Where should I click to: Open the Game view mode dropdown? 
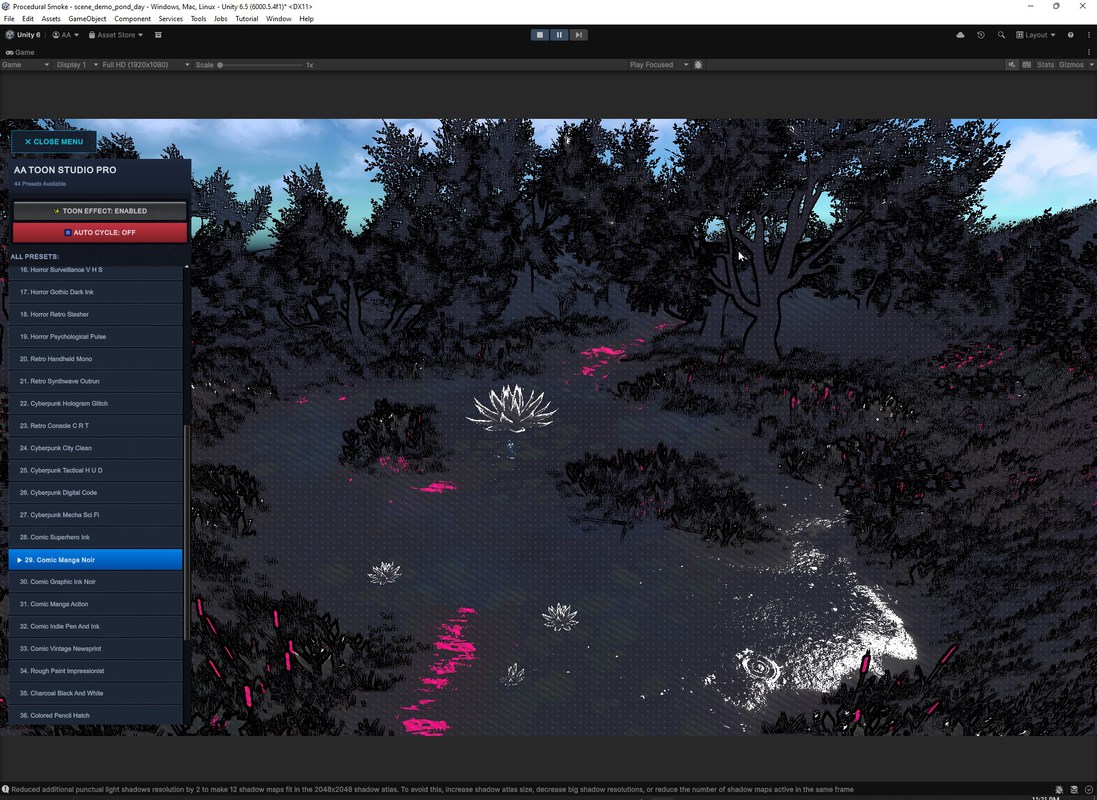click(x=25, y=64)
